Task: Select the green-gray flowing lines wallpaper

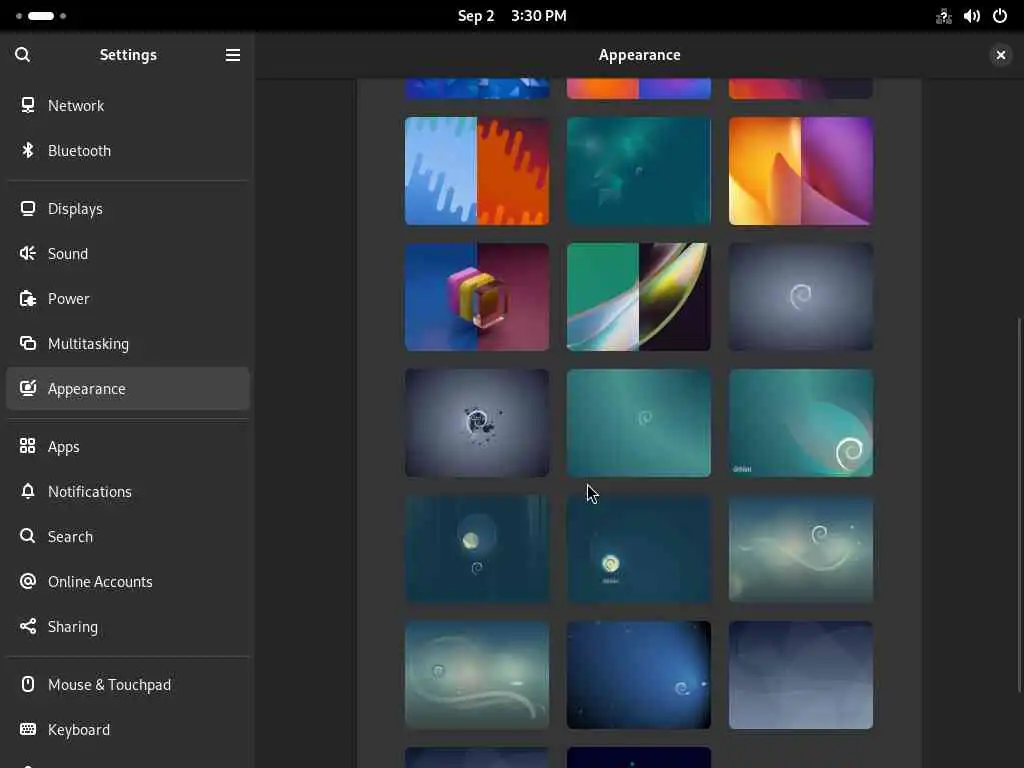Action: click(x=477, y=675)
